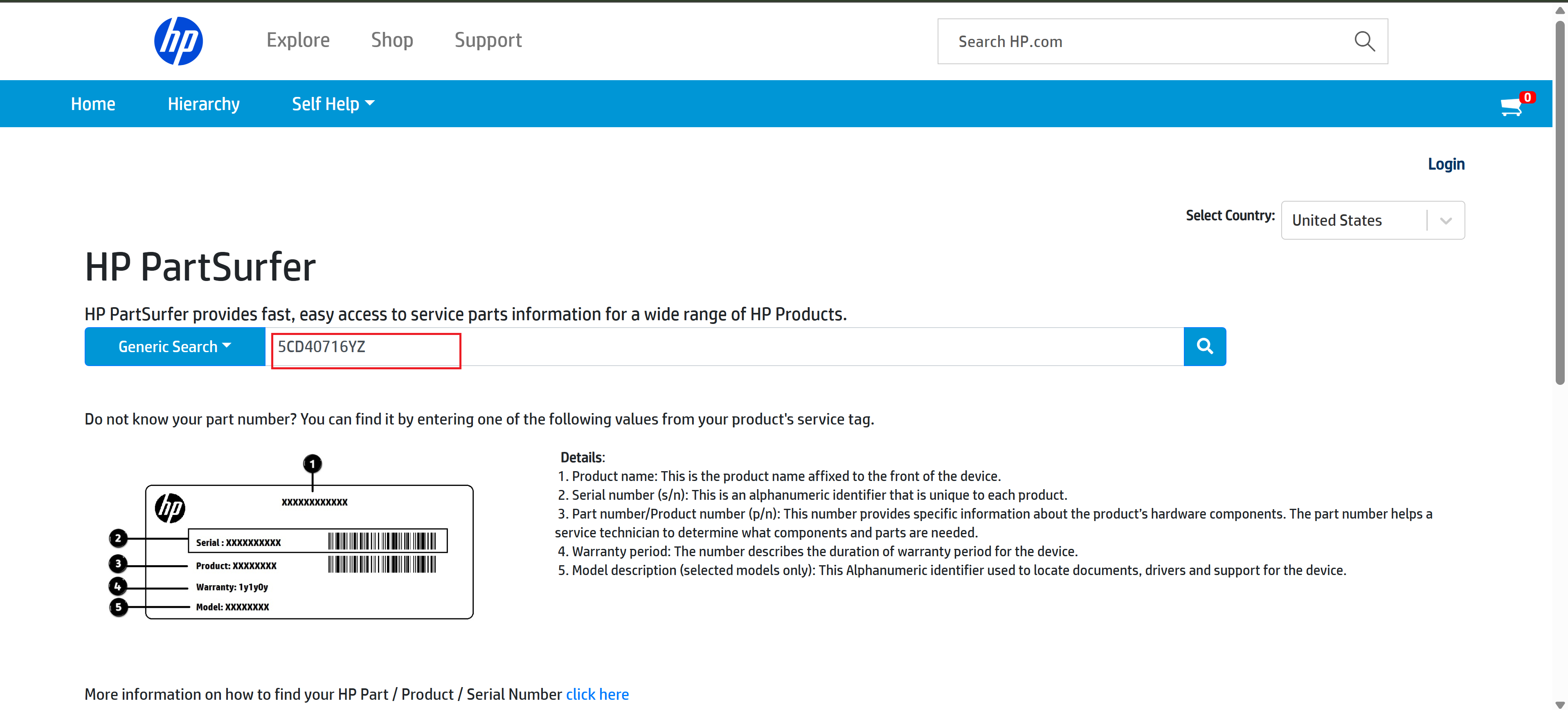This screenshot has width=1568, height=710.
Task: Click the scrollbar down arrow
Action: 1559,705
